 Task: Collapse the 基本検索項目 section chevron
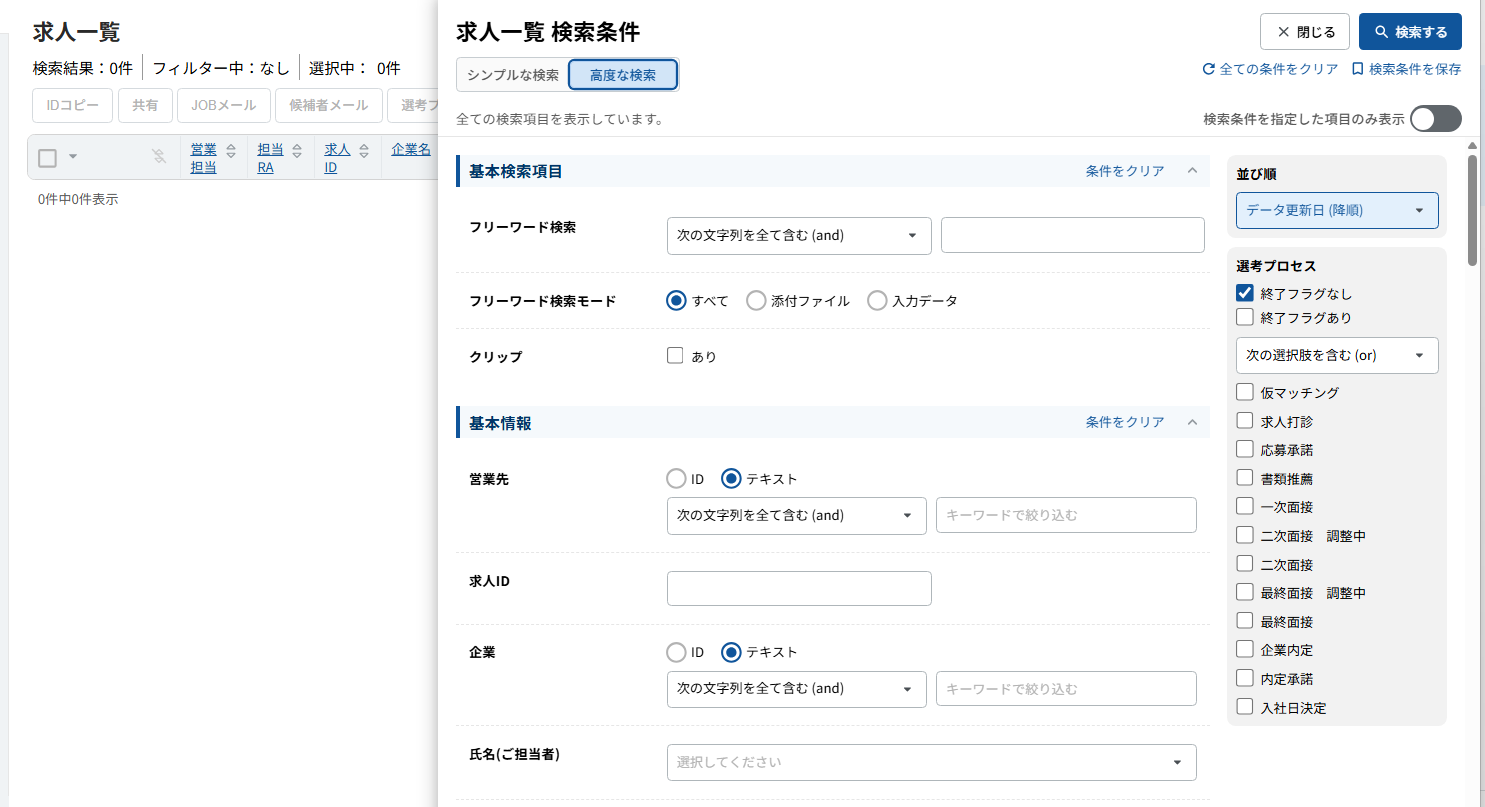pos(1191,171)
